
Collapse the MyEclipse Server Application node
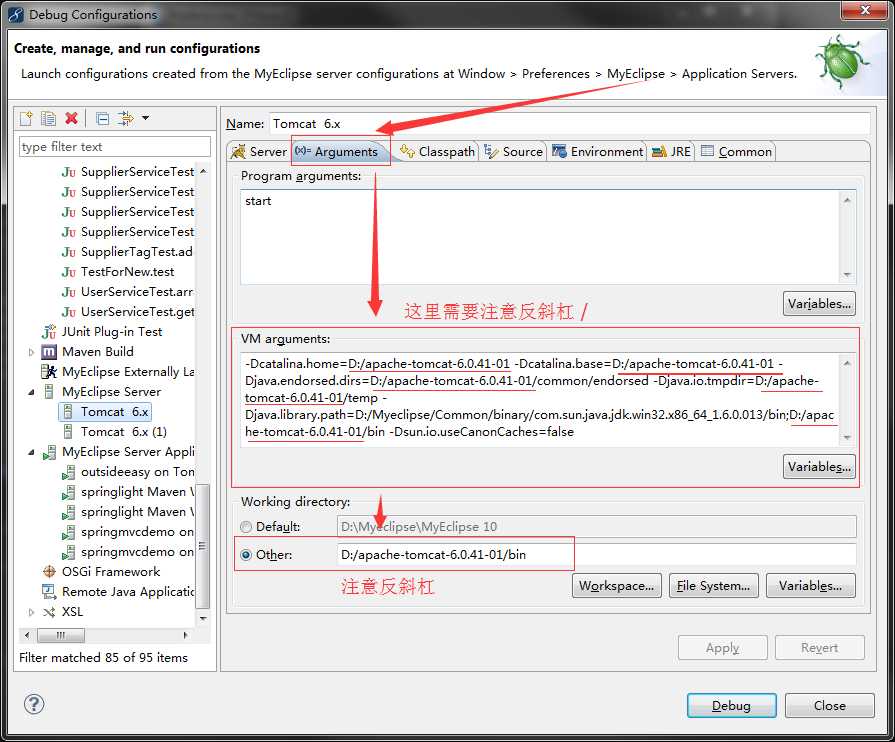[31, 452]
